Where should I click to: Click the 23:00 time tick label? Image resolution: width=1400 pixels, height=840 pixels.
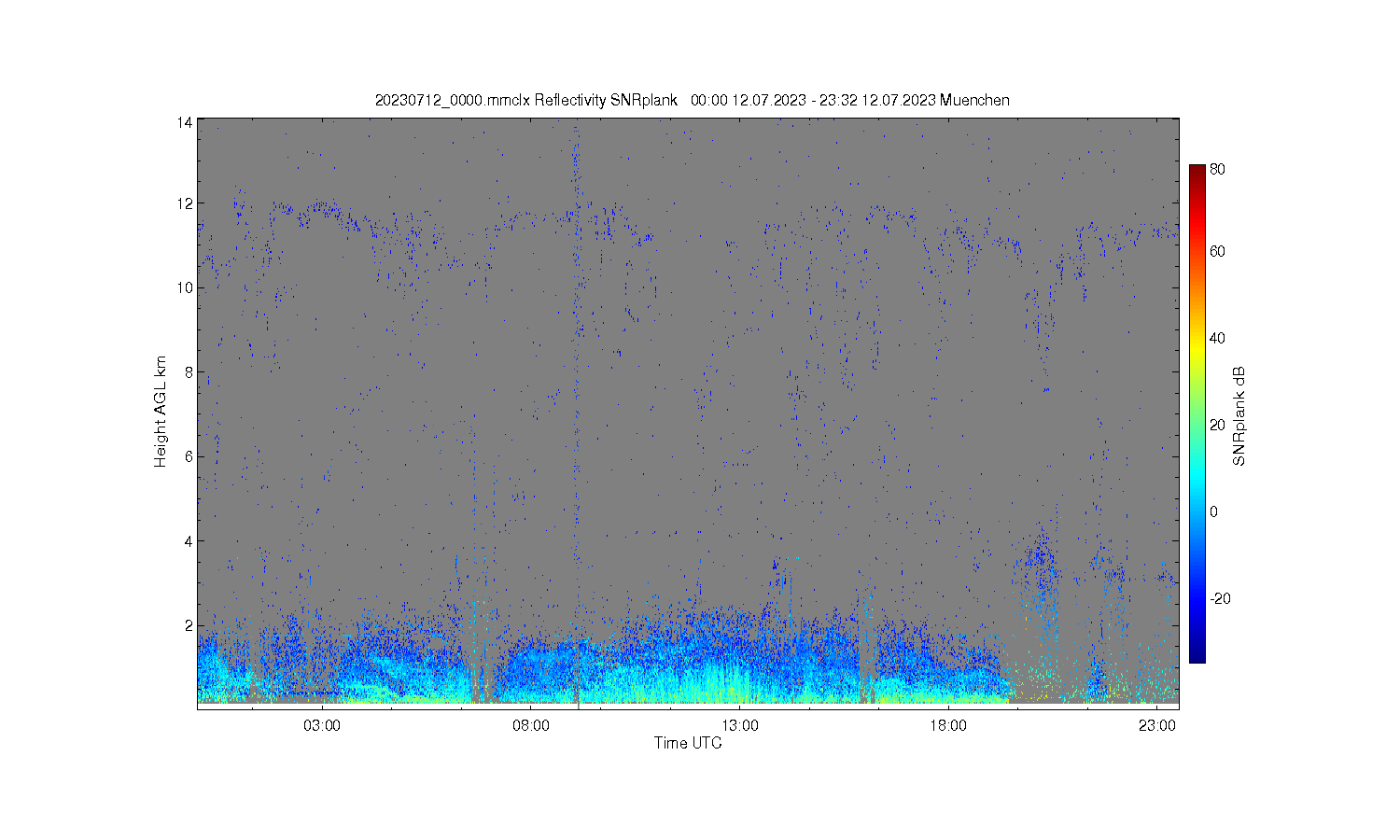click(1157, 725)
